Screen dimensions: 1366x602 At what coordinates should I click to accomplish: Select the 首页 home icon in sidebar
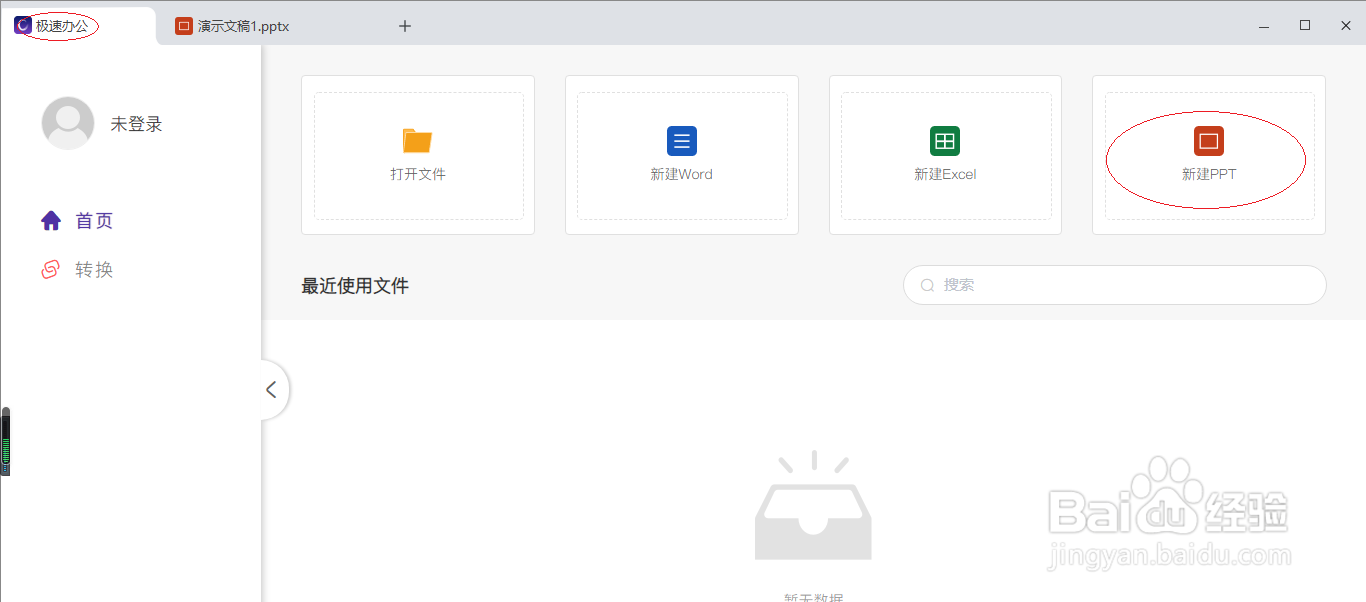point(51,220)
